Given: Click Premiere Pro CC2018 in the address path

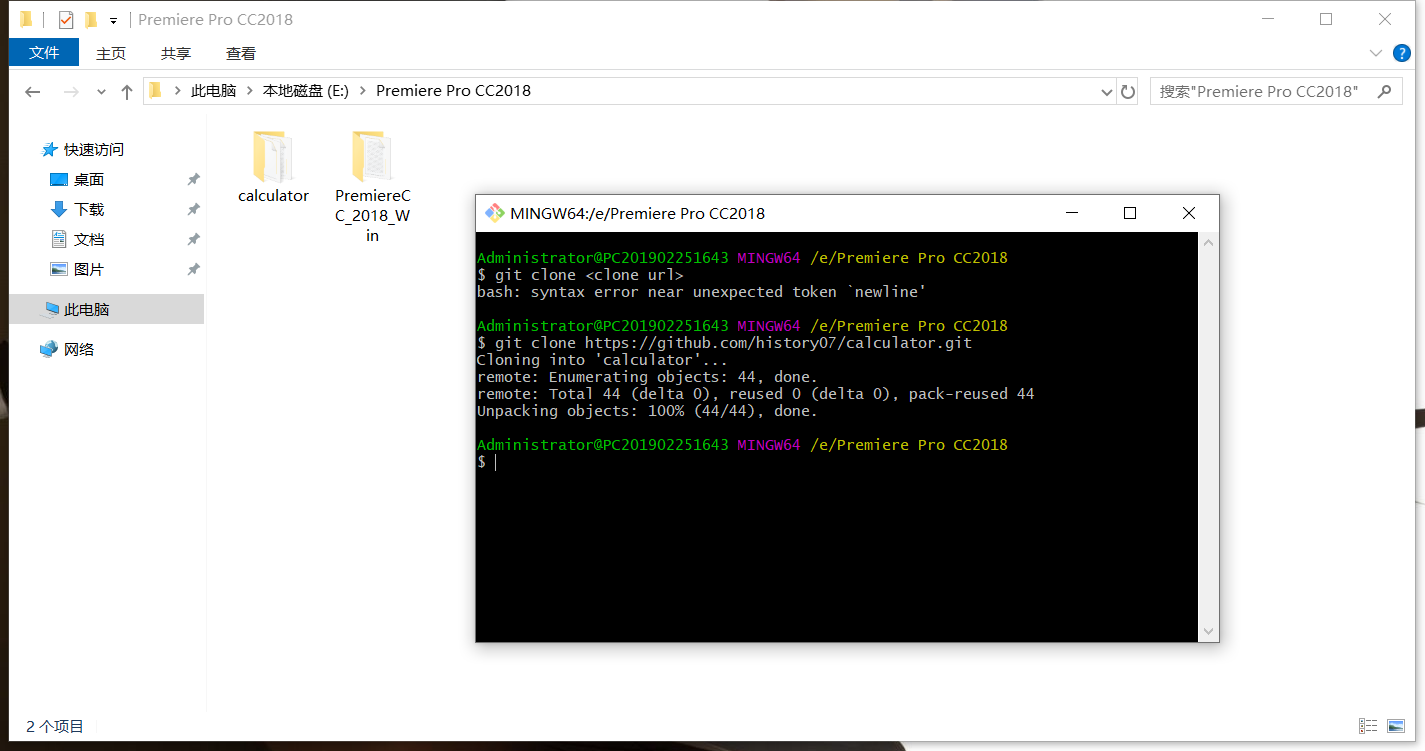Looking at the screenshot, I should pyautogui.click(x=453, y=91).
